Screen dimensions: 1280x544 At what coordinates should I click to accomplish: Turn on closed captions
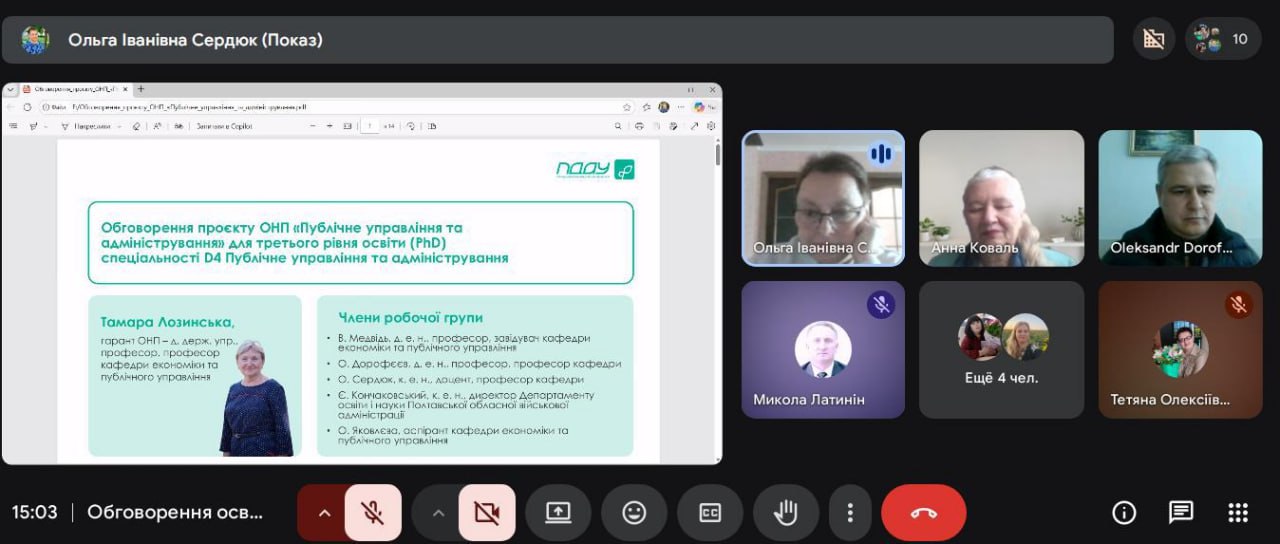710,513
